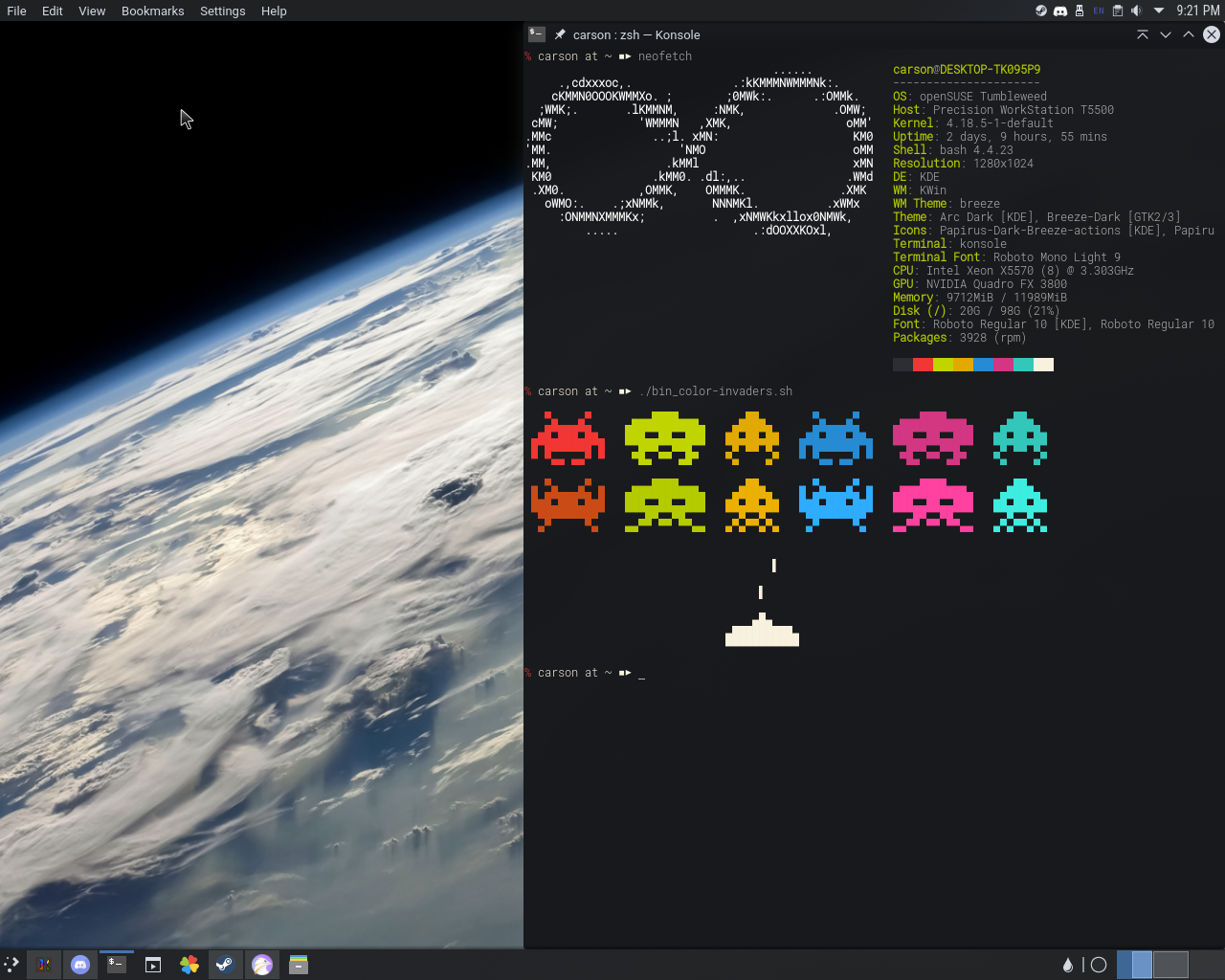Screen dimensions: 1225x980
Task: Open the application launcher in taskbar
Action: (11, 965)
